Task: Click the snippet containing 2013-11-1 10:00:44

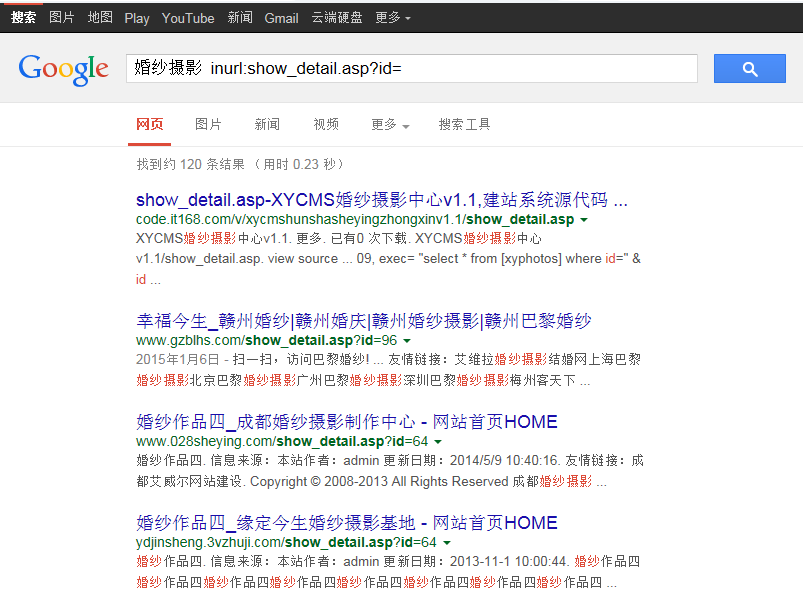Action: click(x=388, y=572)
